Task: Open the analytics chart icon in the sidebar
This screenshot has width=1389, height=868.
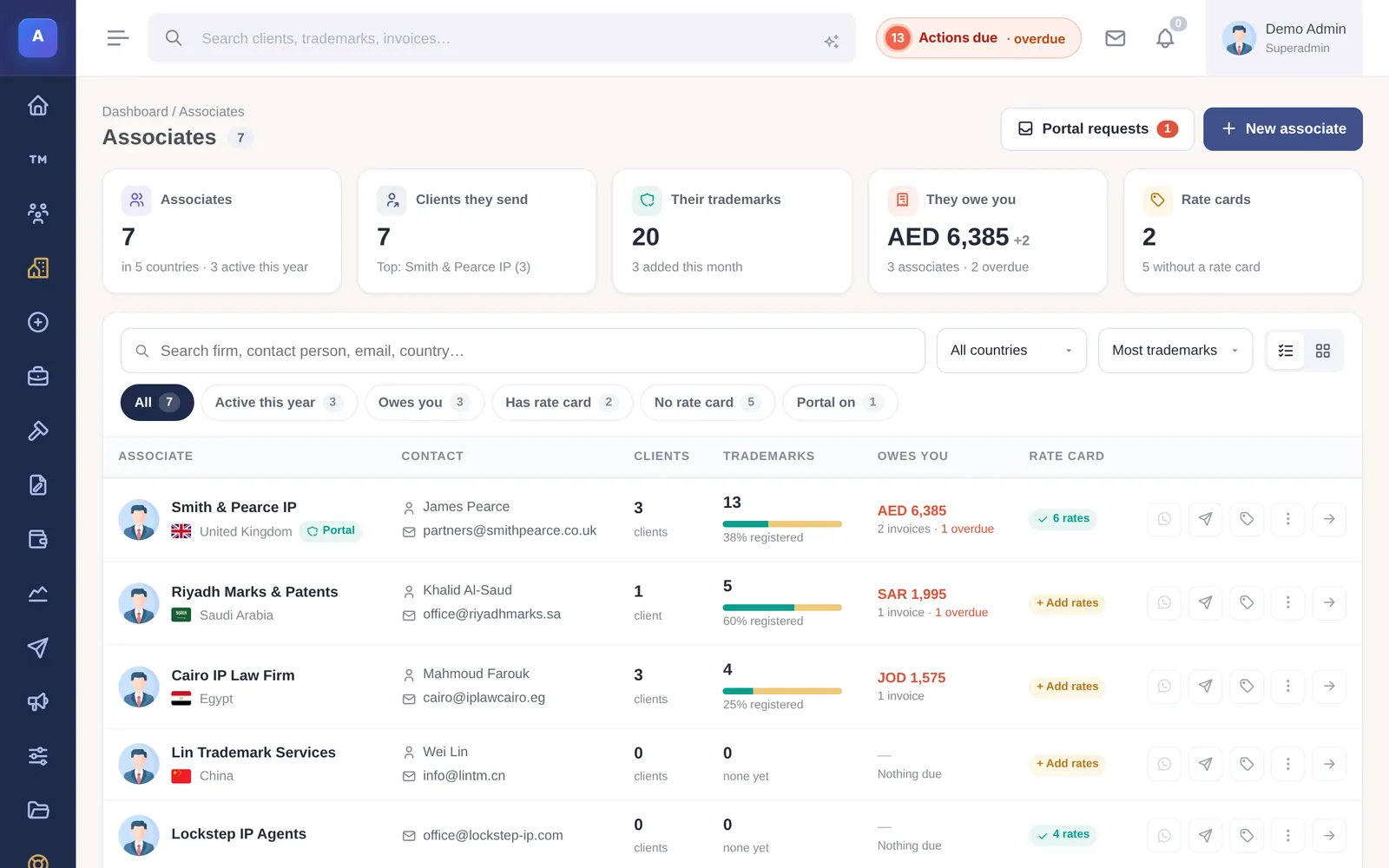Action: 37,594
